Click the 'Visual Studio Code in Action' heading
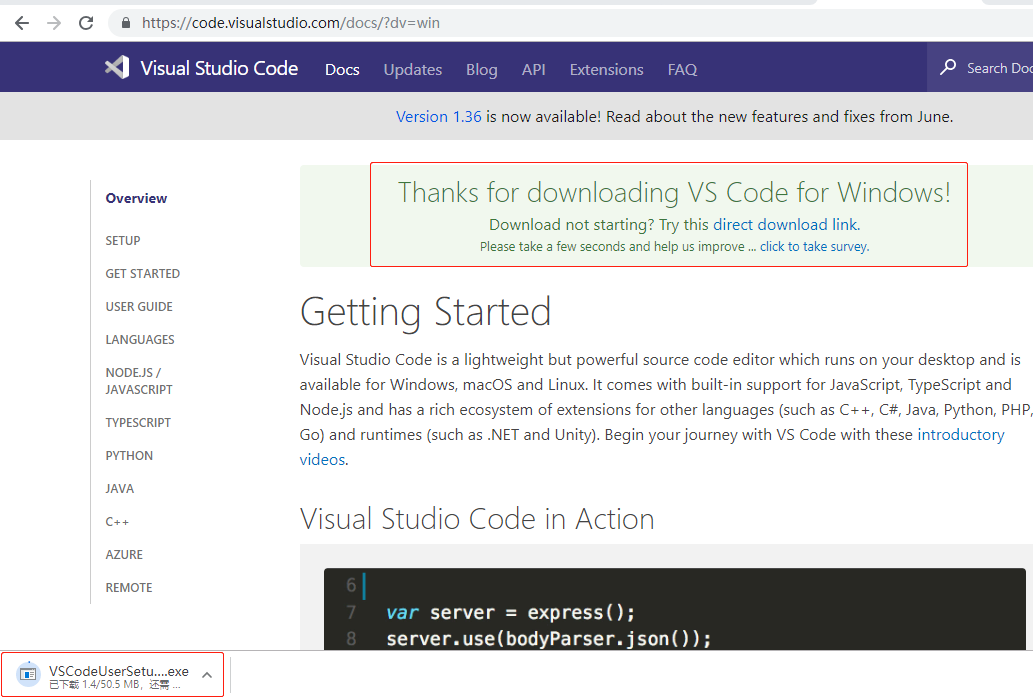 [x=477, y=518]
